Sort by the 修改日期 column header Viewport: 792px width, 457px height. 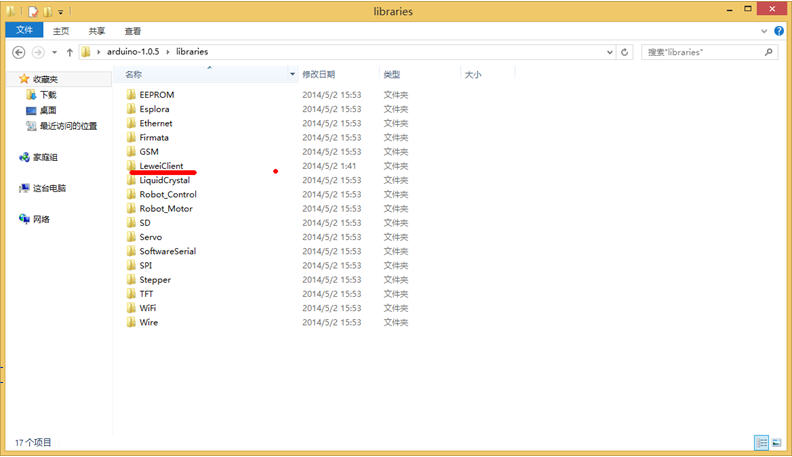point(318,74)
